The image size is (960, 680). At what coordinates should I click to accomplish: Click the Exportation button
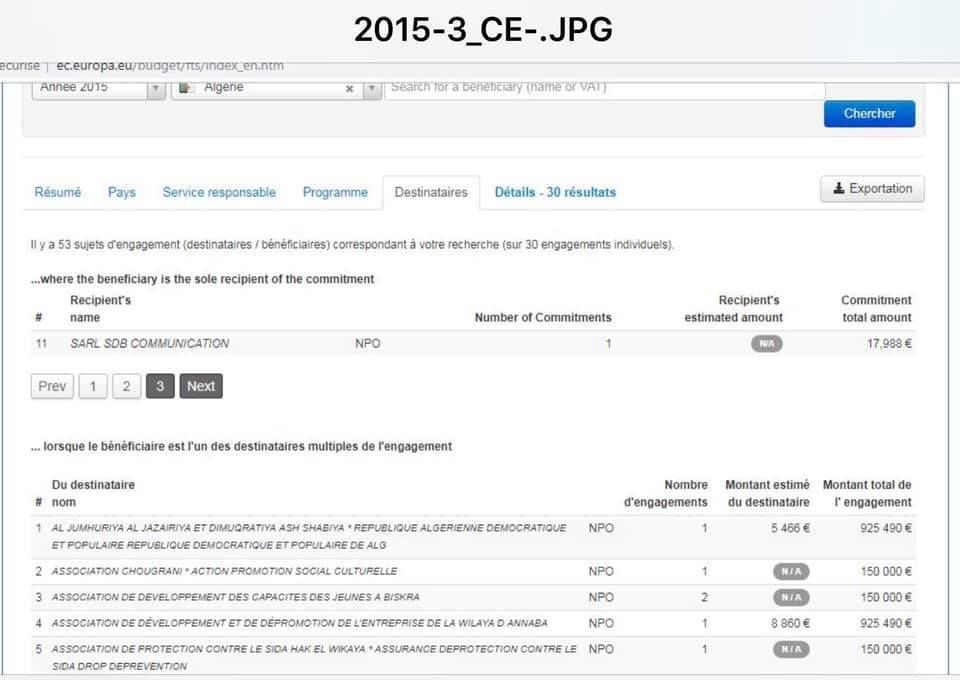(x=872, y=189)
